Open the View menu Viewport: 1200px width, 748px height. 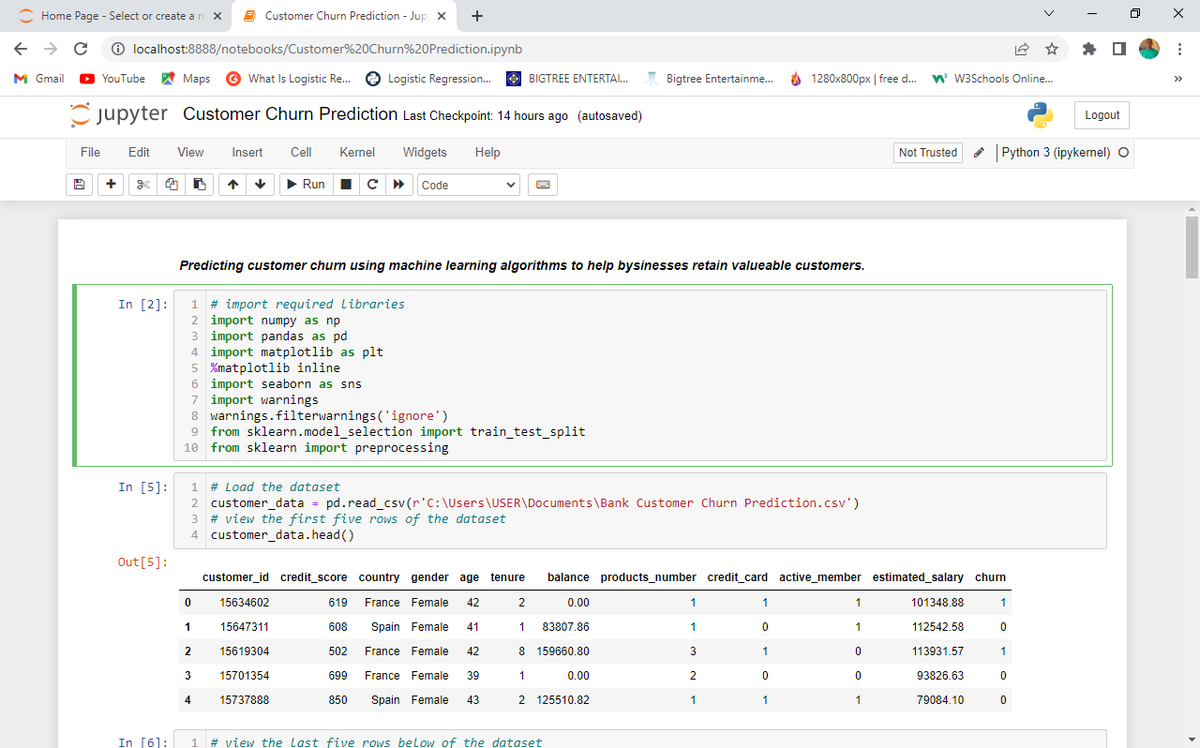point(190,153)
